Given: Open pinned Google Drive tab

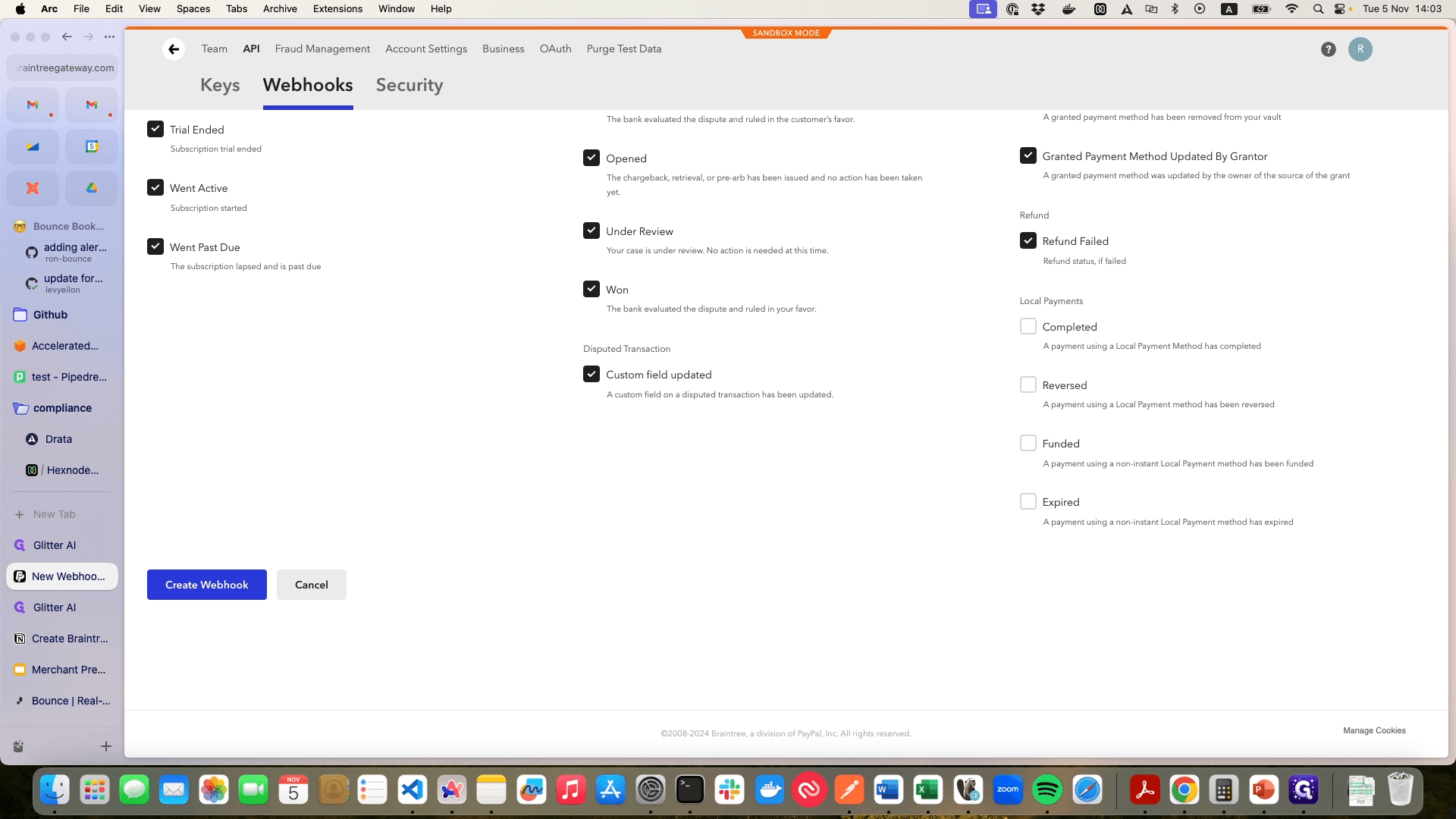Looking at the screenshot, I should (x=92, y=188).
